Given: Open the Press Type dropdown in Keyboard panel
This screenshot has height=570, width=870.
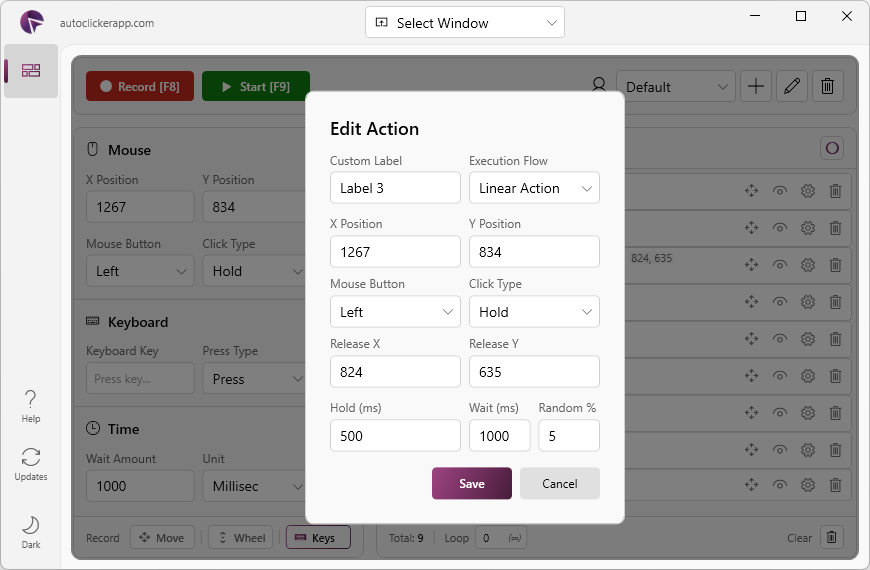Looking at the screenshot, I should pos(254,379).
